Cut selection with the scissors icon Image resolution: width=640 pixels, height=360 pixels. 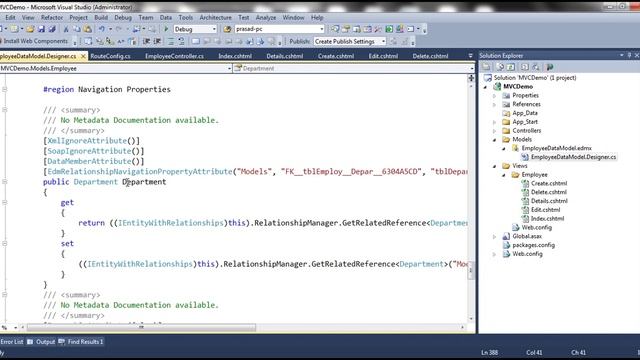pos(66,29)
